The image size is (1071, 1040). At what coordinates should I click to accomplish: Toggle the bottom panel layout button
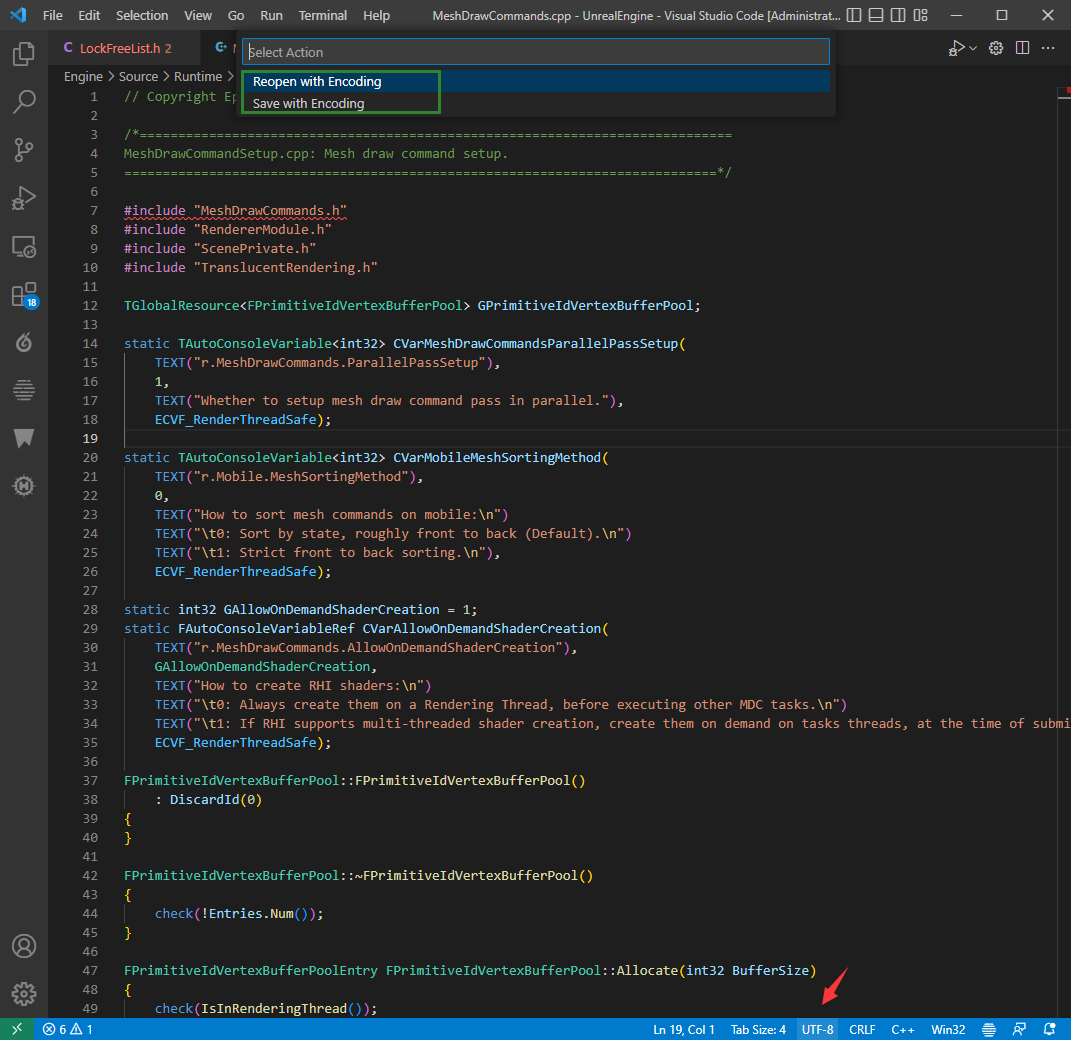[x=876, y=16]
